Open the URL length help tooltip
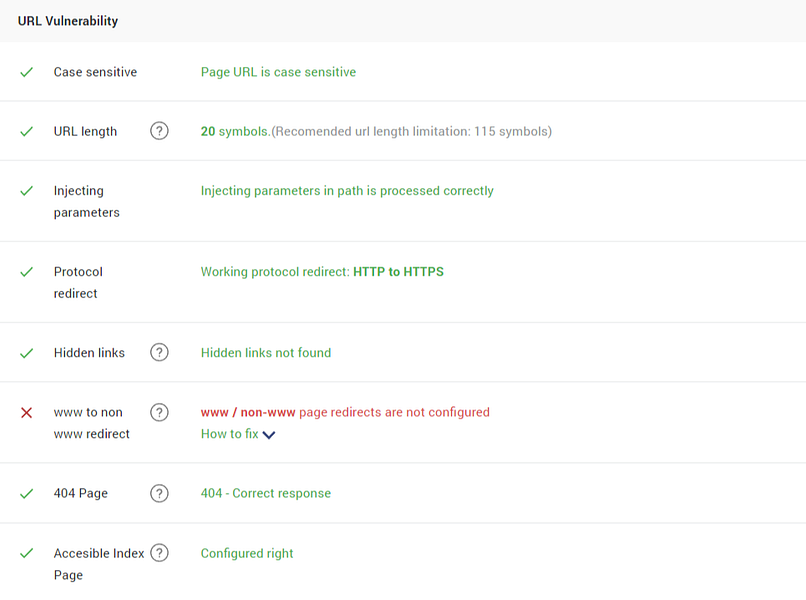Screen dimensions: 806x600 pyautogui.click(x=159, y=130)
